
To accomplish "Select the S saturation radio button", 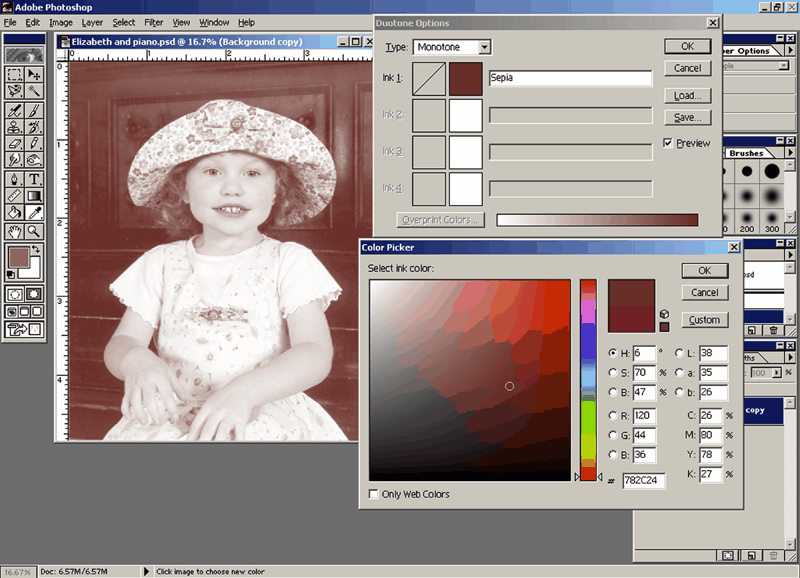I will pos(613,373).
